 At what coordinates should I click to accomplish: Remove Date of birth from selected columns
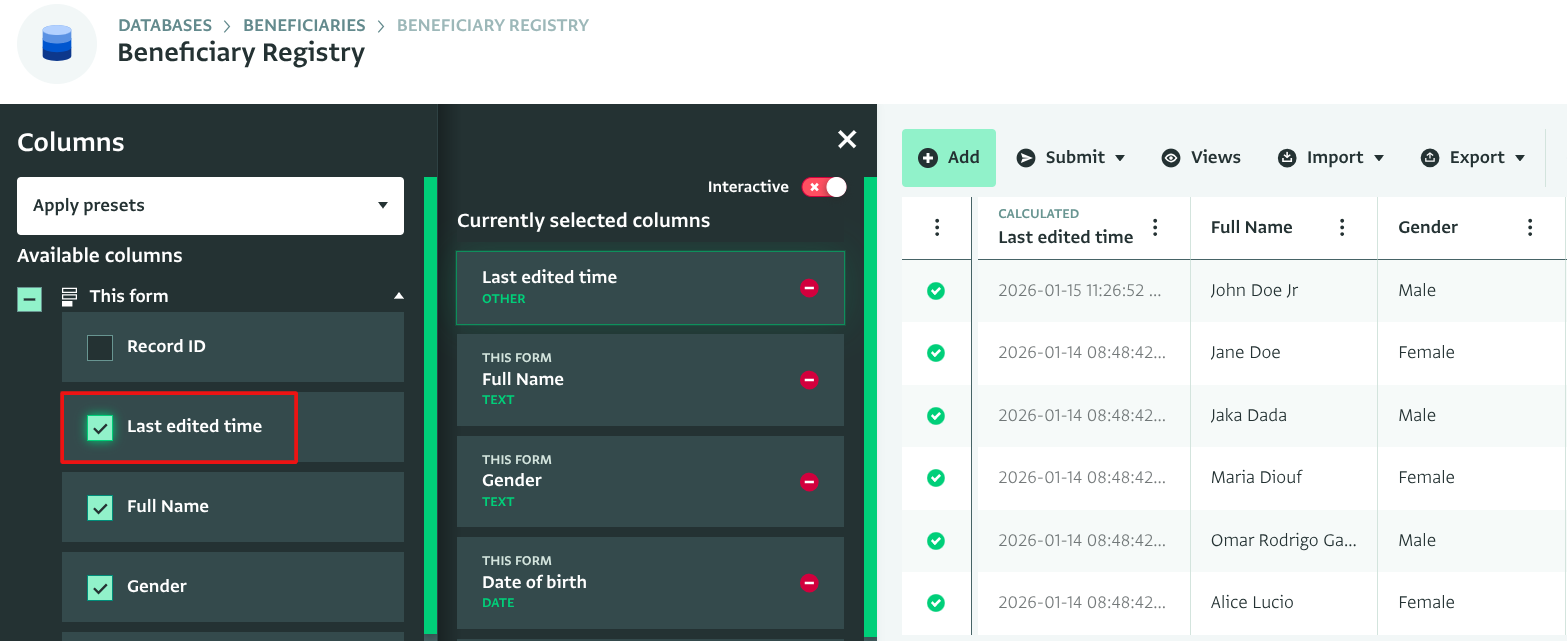coord(809,583)
